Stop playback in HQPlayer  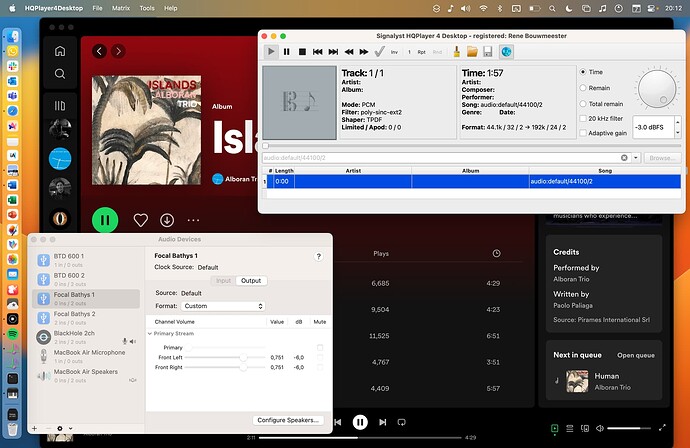pyautogui.click(x=302, y=52)
